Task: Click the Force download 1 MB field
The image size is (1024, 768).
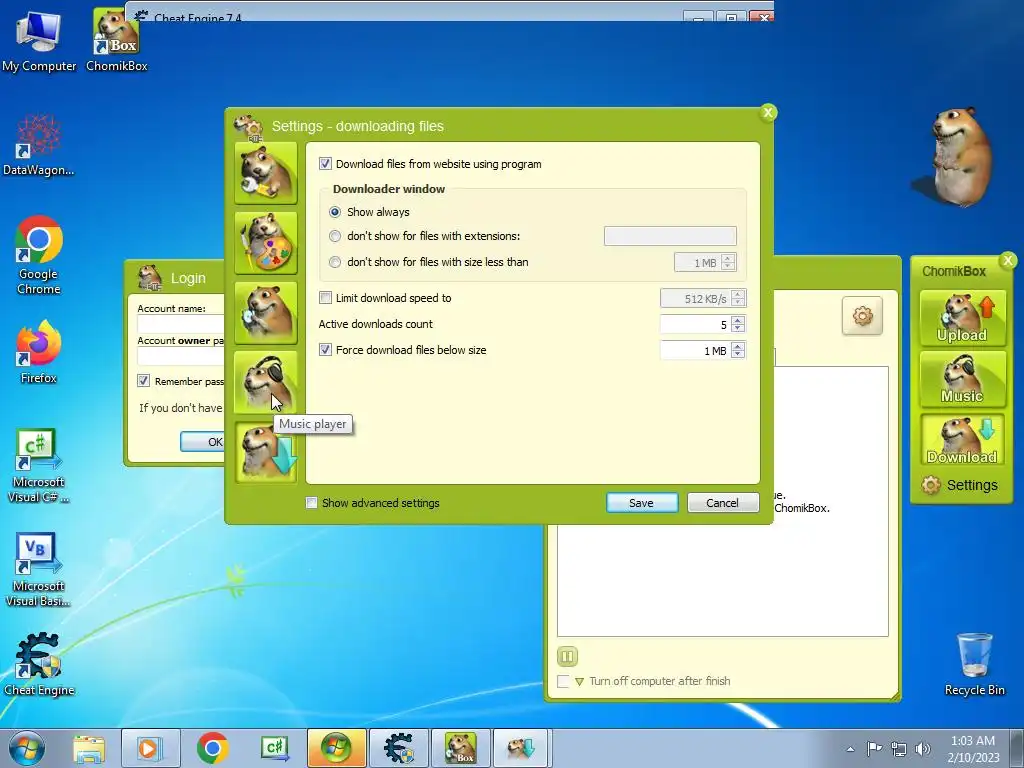Action: coord(696,351)
